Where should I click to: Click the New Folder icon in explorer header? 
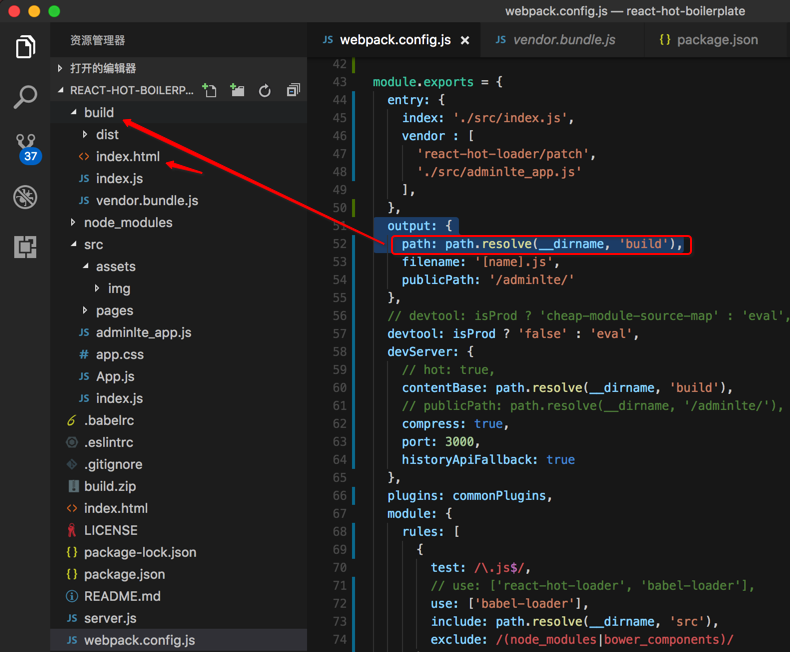coord(237,91)
